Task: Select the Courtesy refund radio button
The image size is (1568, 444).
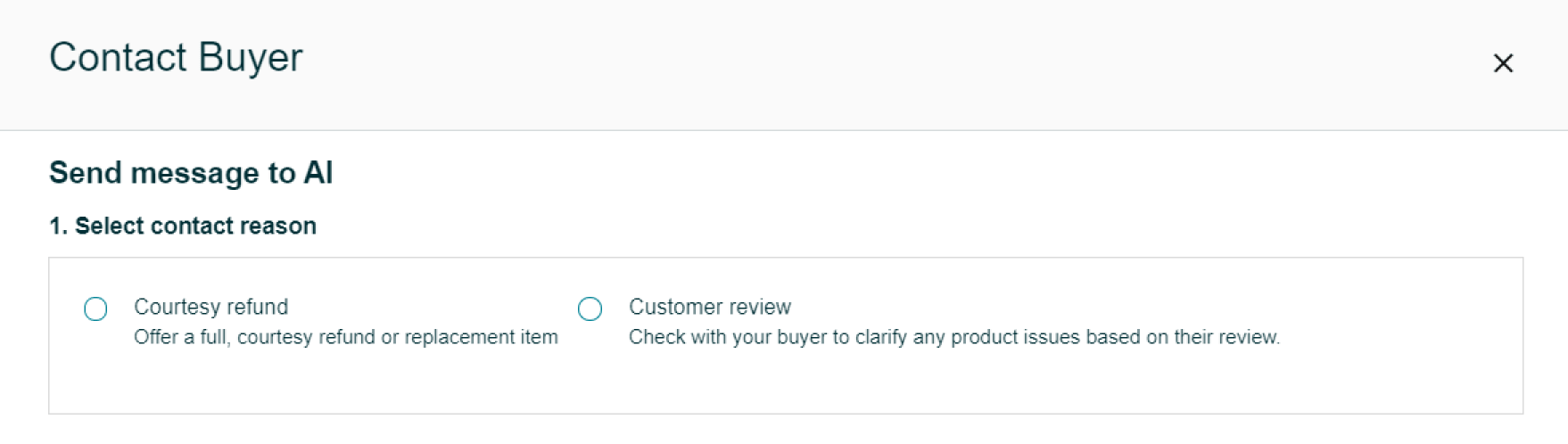Action: (95, 308)
